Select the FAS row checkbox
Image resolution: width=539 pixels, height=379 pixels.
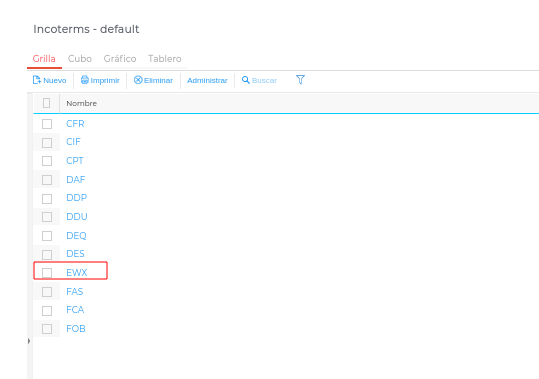[x=47, y=292]
